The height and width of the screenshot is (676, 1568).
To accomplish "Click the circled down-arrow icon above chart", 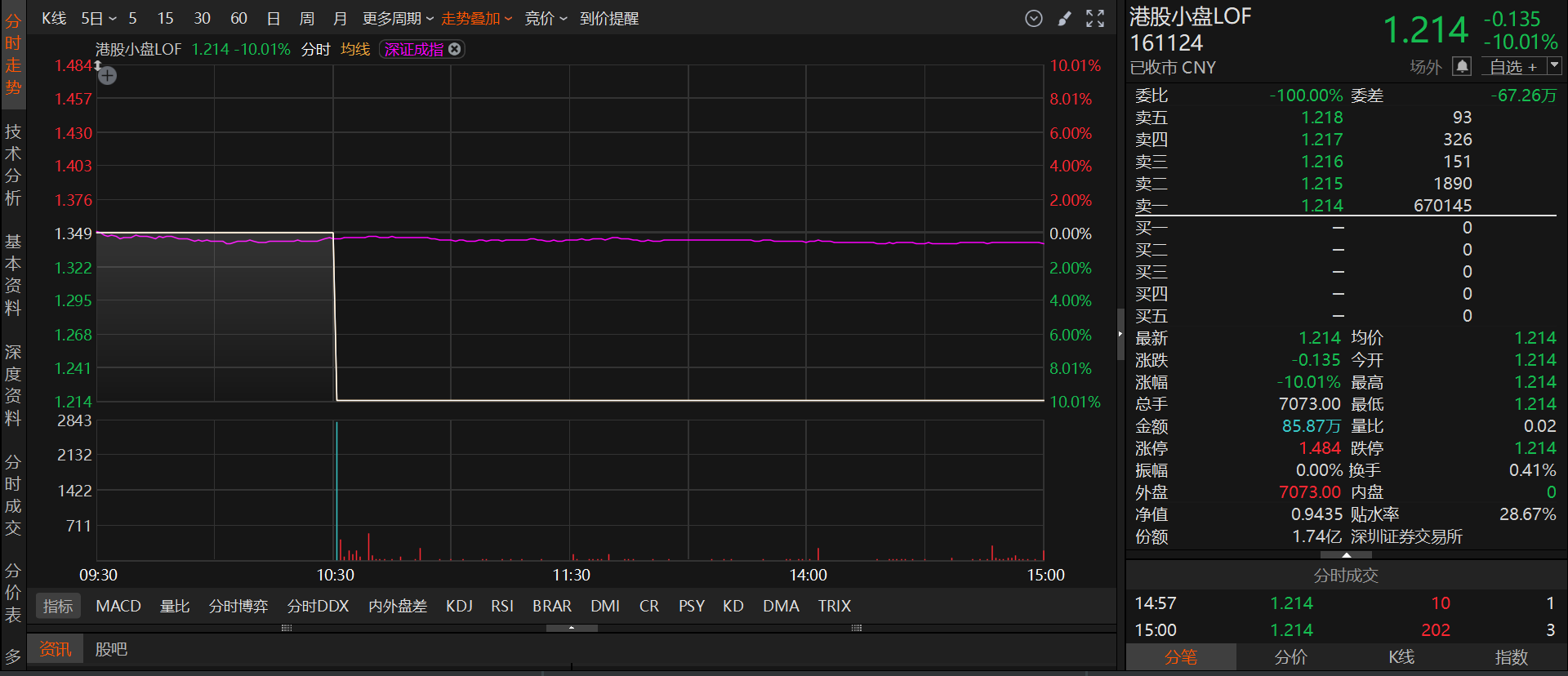I will 1034,19.
